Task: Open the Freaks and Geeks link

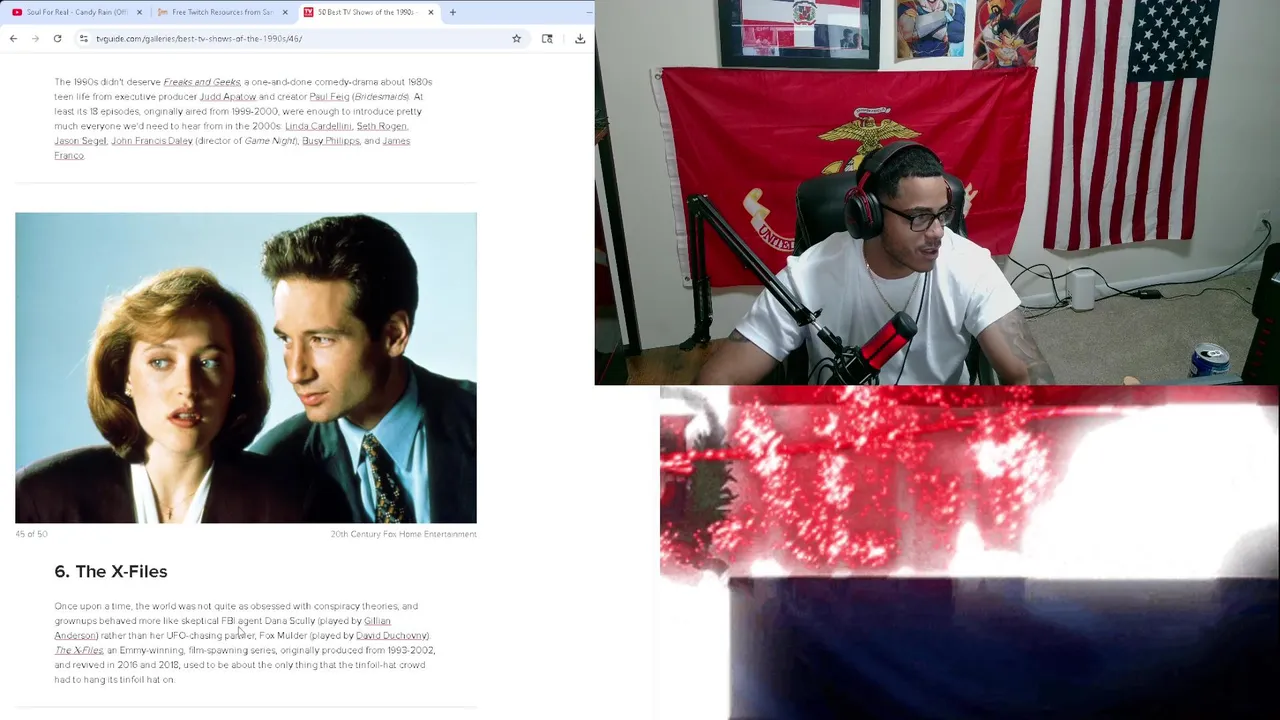Action: click(201, 82)
